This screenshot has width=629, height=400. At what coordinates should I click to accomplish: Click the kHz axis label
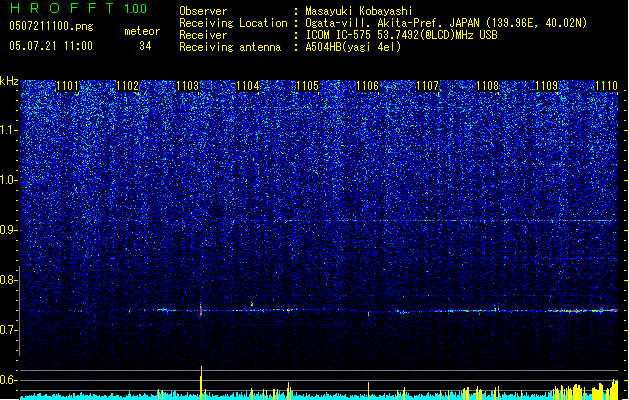point(9,81)
